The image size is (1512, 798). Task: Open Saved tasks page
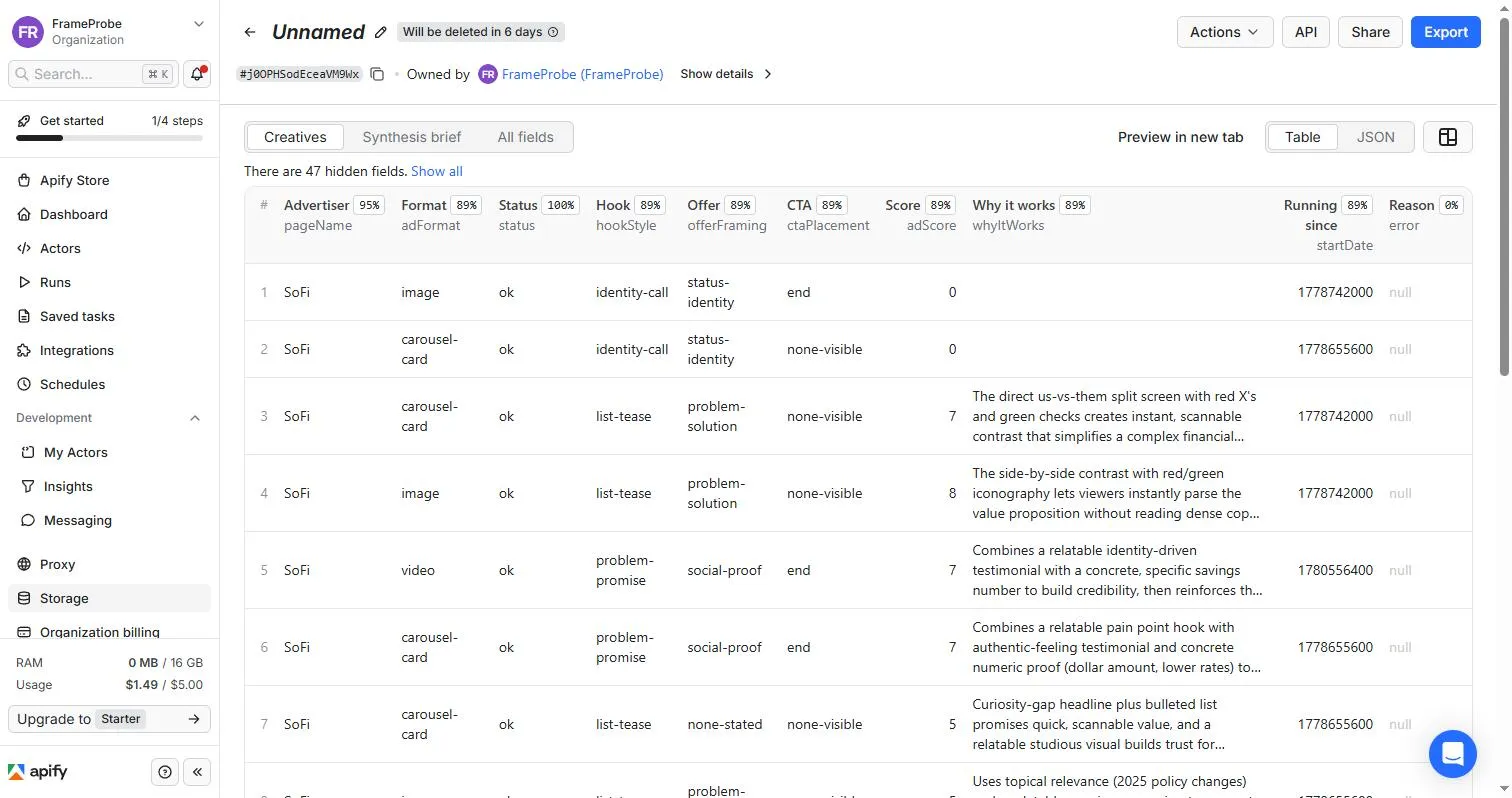click(x=110, y=316)
